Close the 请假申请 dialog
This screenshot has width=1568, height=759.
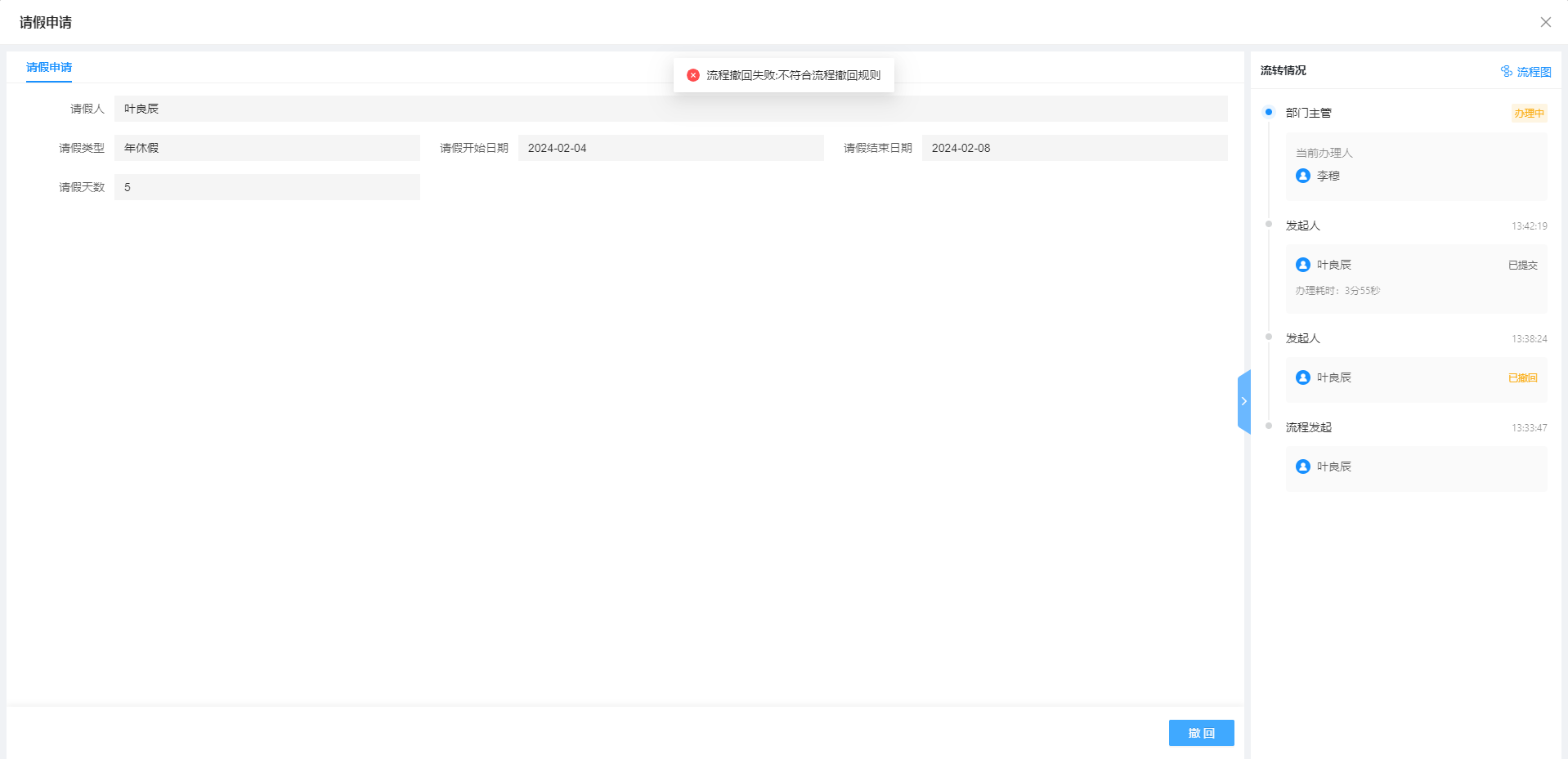pos(1545,22)
